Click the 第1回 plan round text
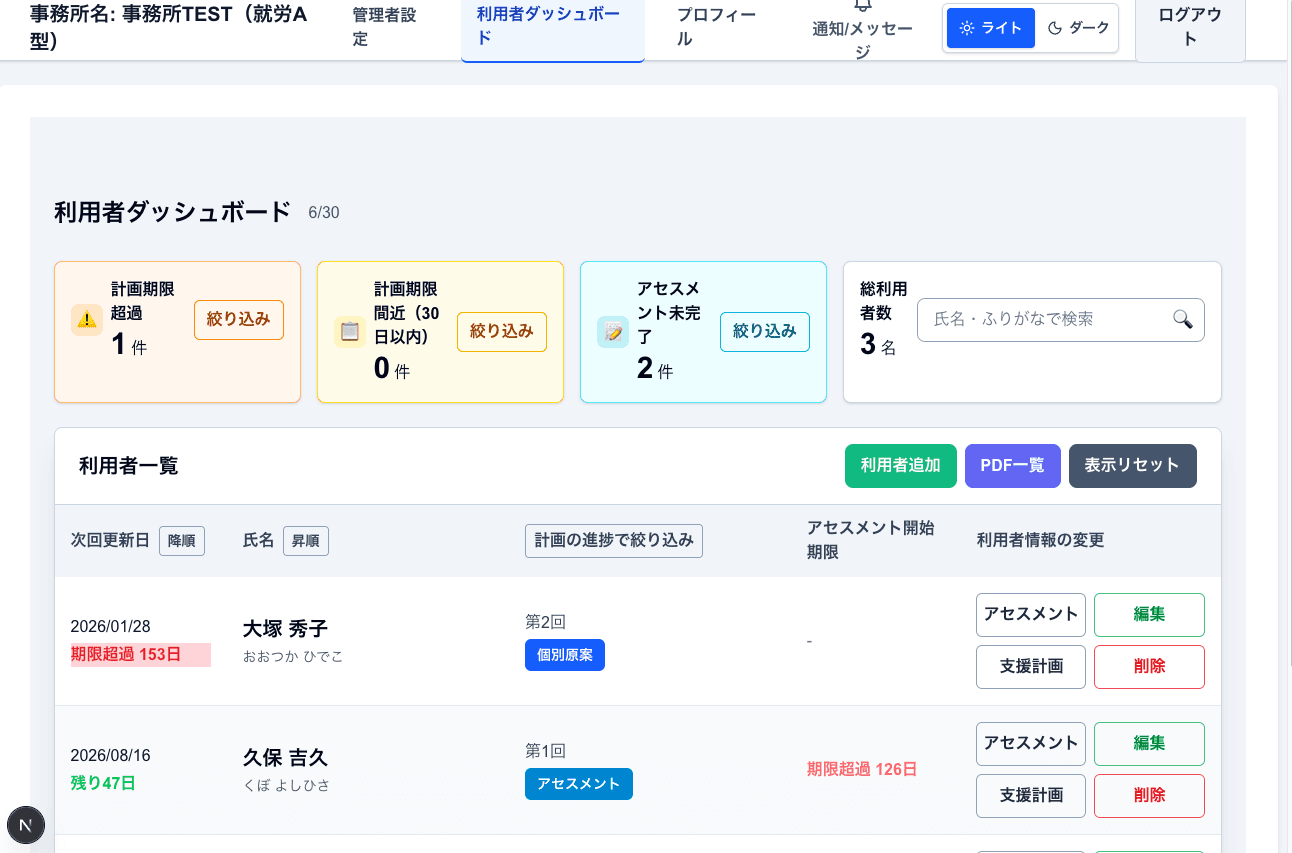1292x853 pixels. click(x=546, y=751)
